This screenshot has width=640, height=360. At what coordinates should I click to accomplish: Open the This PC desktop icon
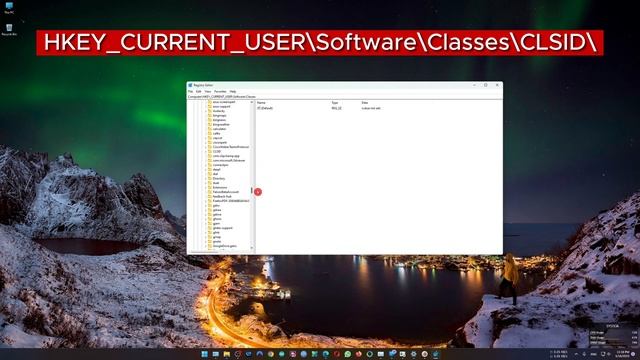pyautogui.click(x=9, y=8)
